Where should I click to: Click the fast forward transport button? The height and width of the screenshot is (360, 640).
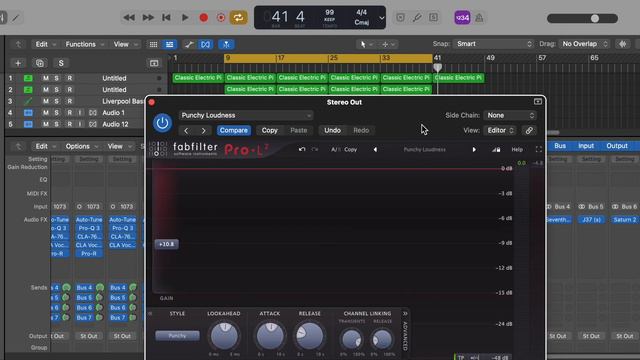click(x=148, y=18)
